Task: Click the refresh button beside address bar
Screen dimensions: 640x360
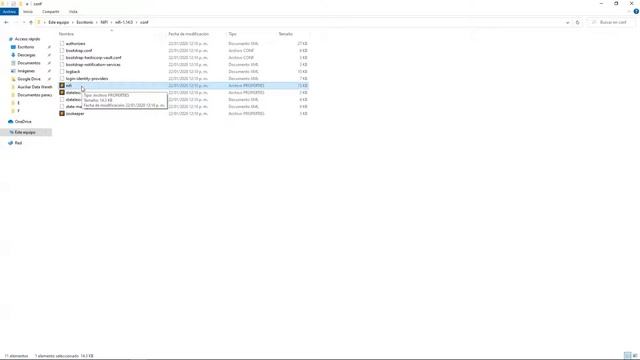Action: [x=577, y=22]
